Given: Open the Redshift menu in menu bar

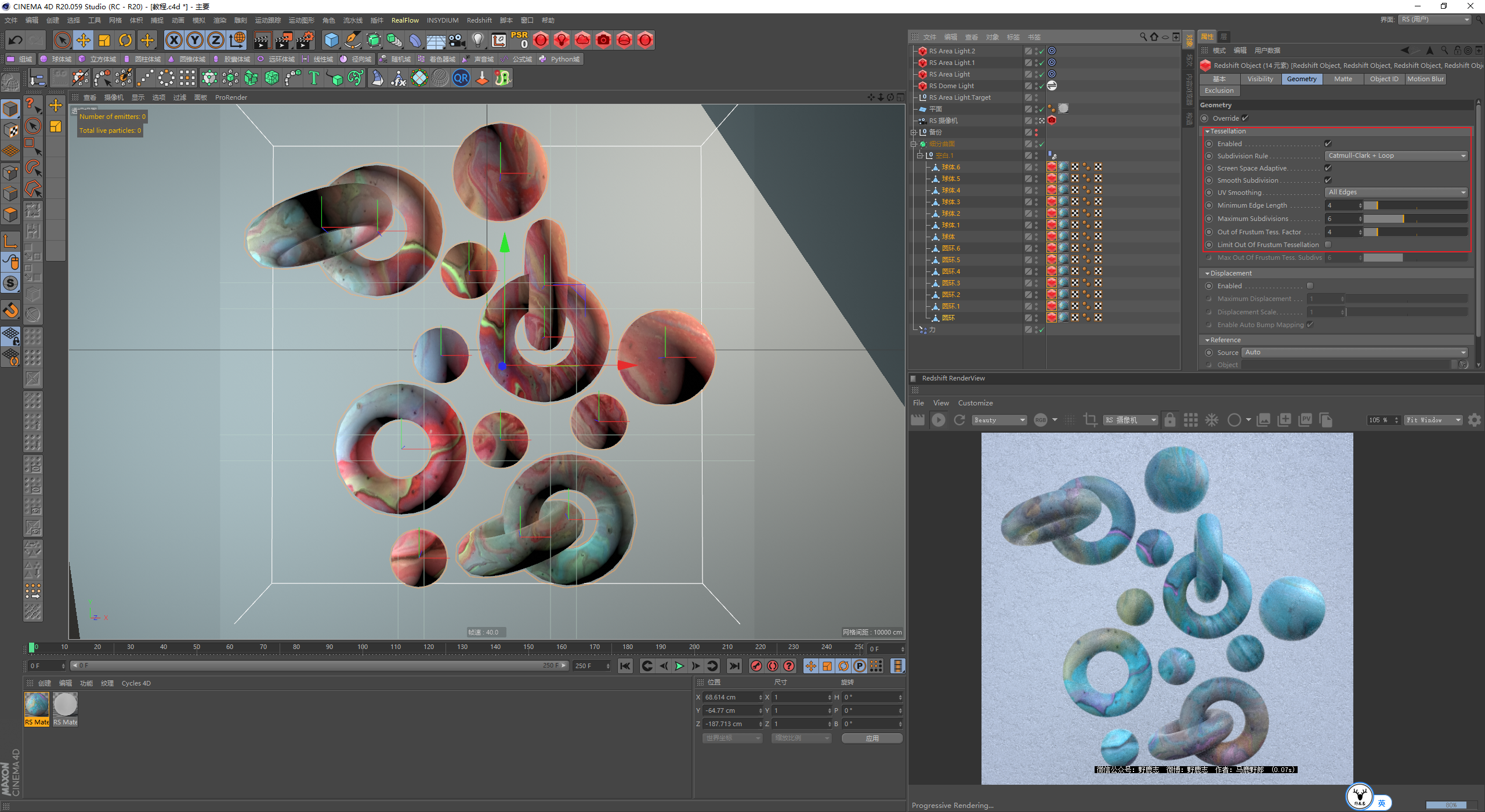Looking at the screenshot, I should (x=479, y=20).
